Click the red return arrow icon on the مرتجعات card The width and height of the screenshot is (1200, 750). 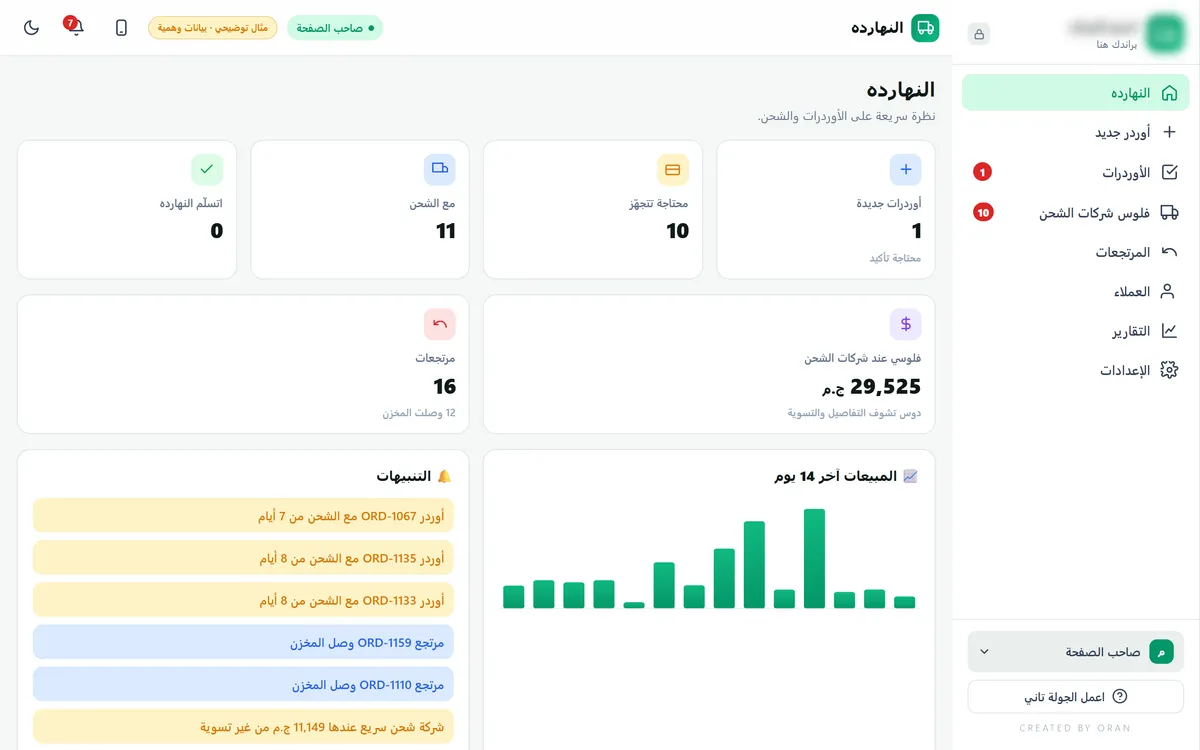click(440, 324)
